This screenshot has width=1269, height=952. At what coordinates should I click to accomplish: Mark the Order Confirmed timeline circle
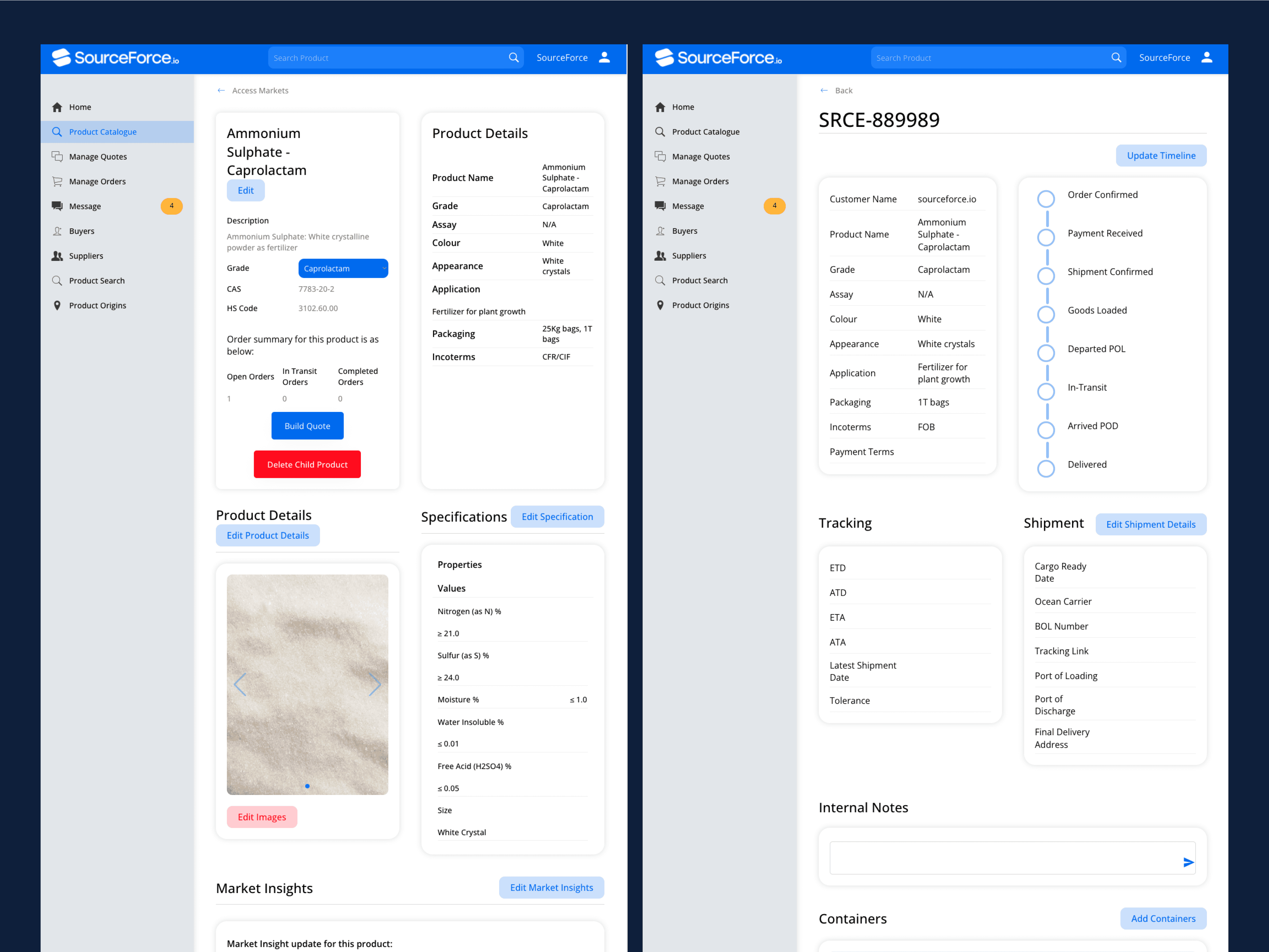1046,199
